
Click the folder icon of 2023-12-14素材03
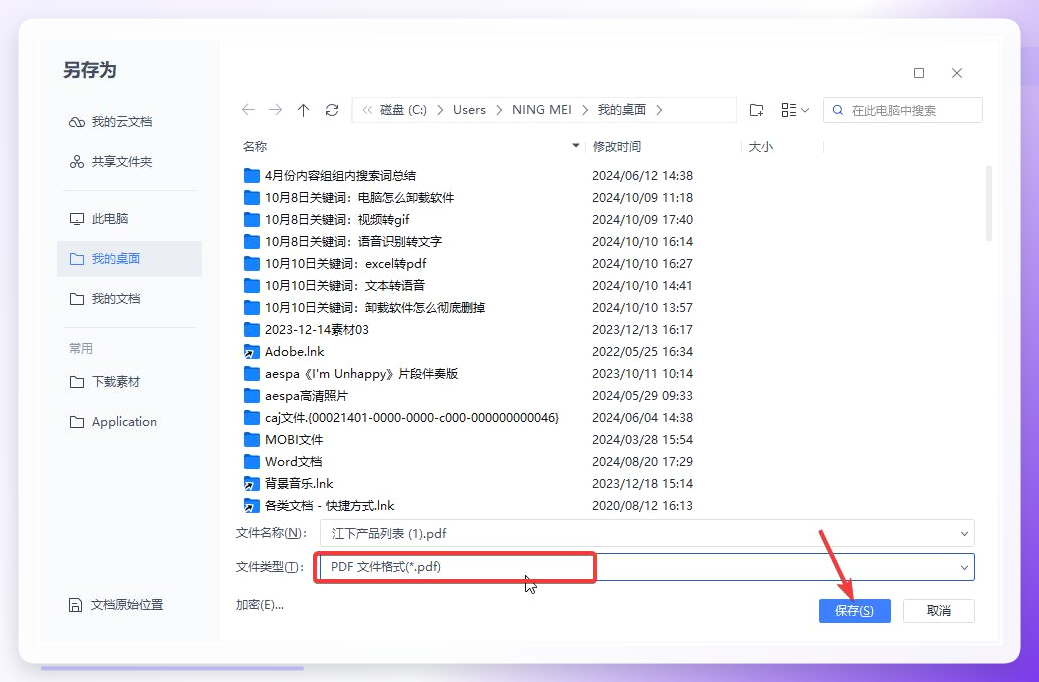pyautogui.click(x=251, y=329)
